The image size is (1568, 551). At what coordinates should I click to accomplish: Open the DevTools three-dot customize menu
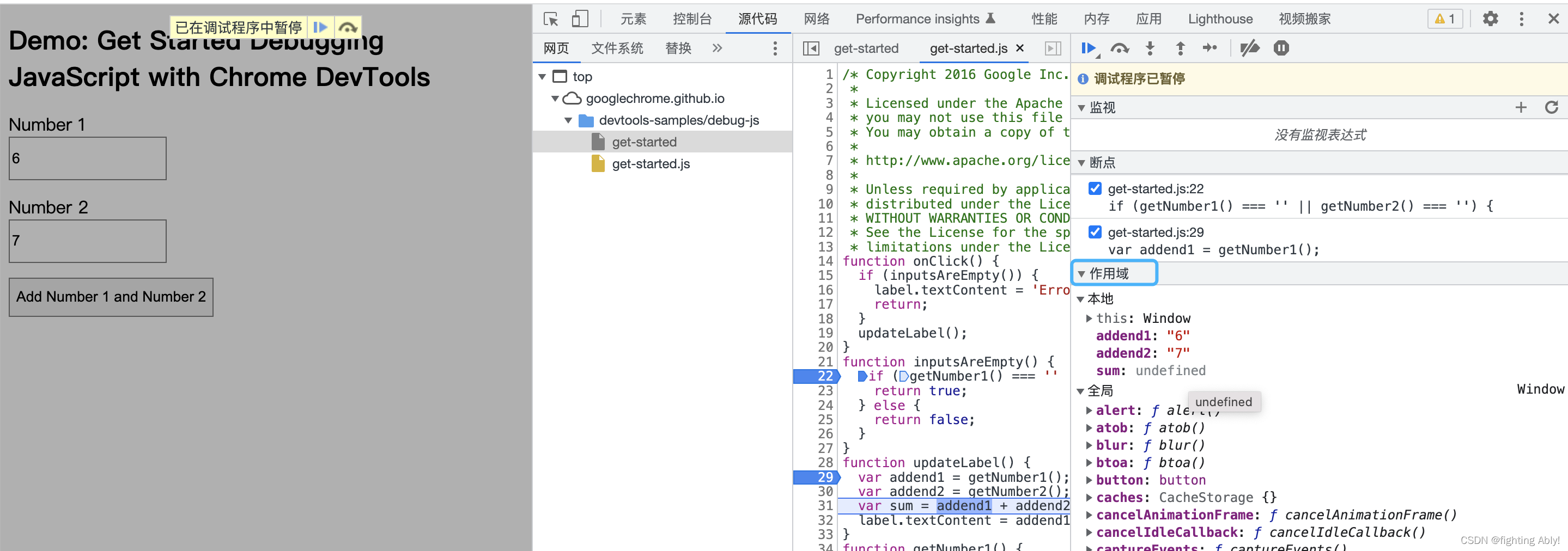tap(1521, 19)
